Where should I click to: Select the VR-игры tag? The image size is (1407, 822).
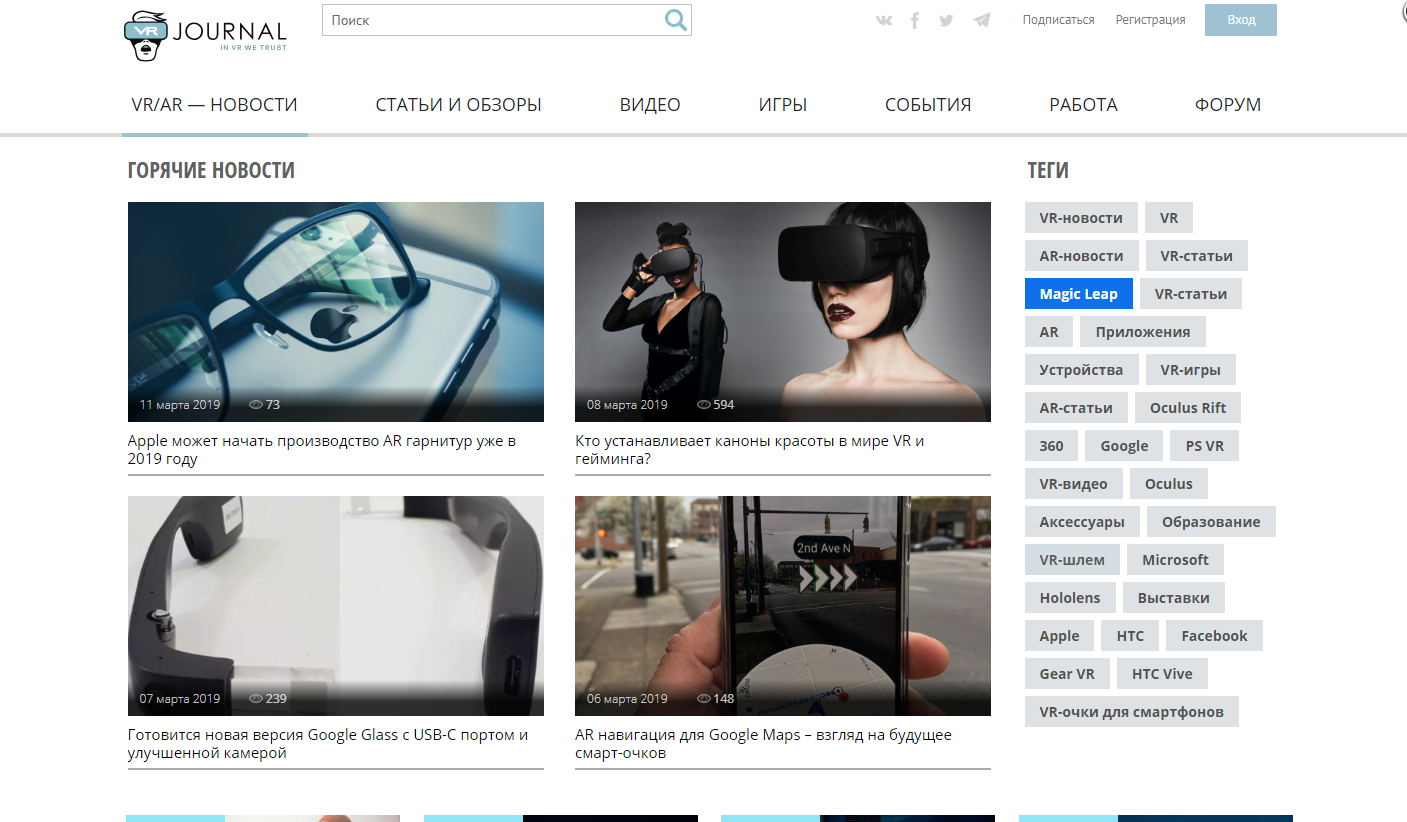tap(1191, 370)
